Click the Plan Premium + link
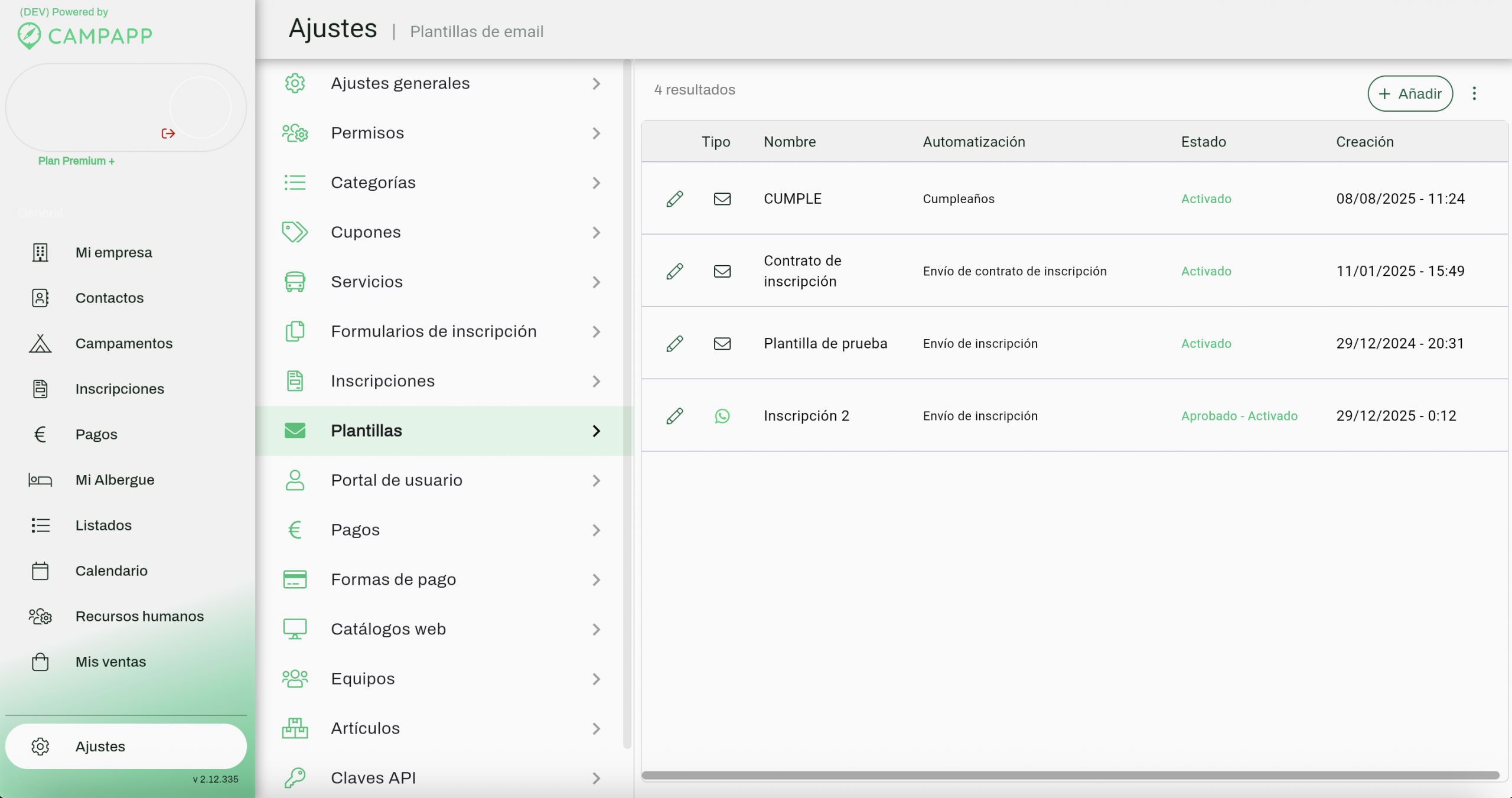1512x798 pixels. [76, 161]
